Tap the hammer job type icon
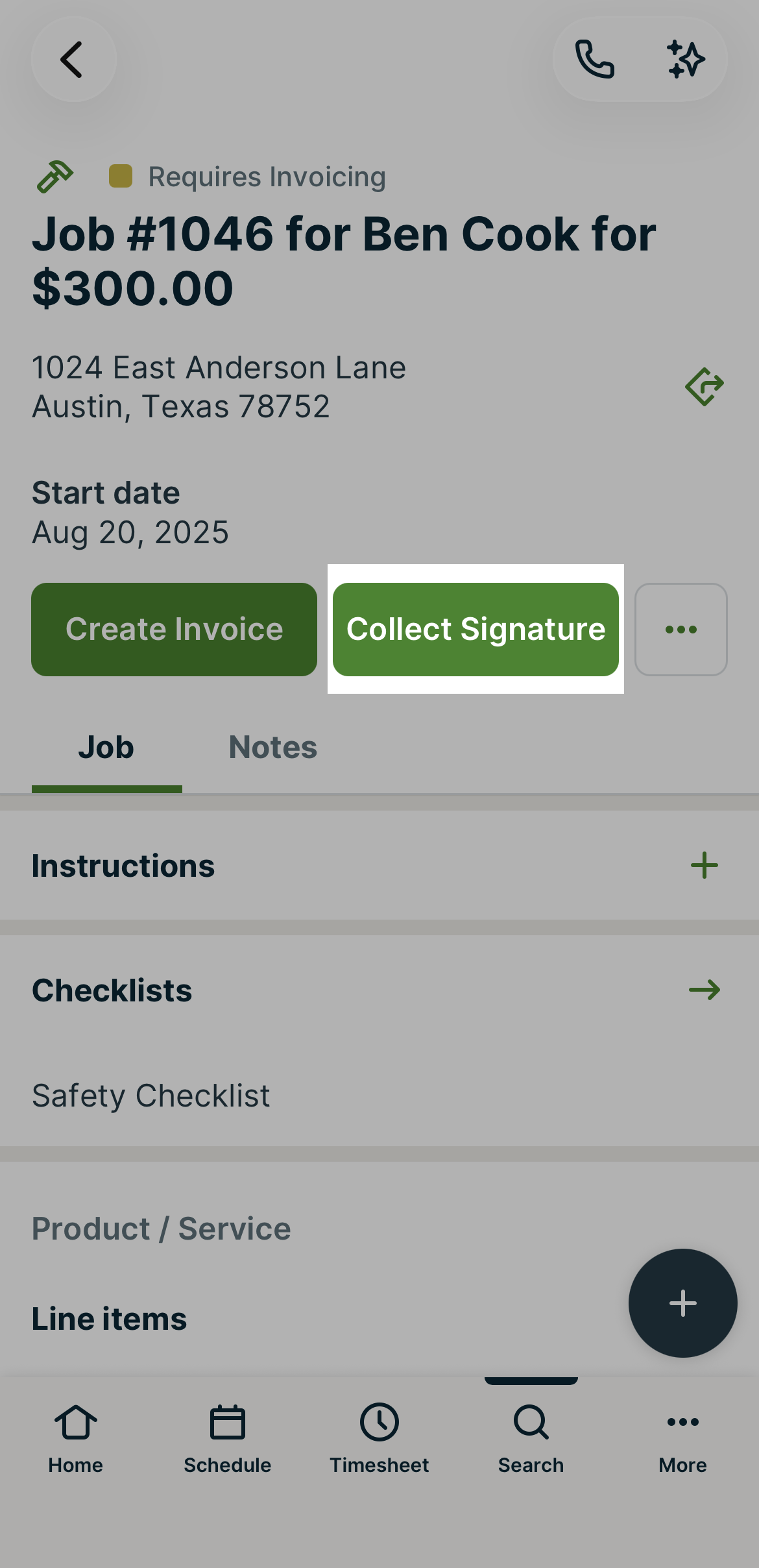 [55, 177]
